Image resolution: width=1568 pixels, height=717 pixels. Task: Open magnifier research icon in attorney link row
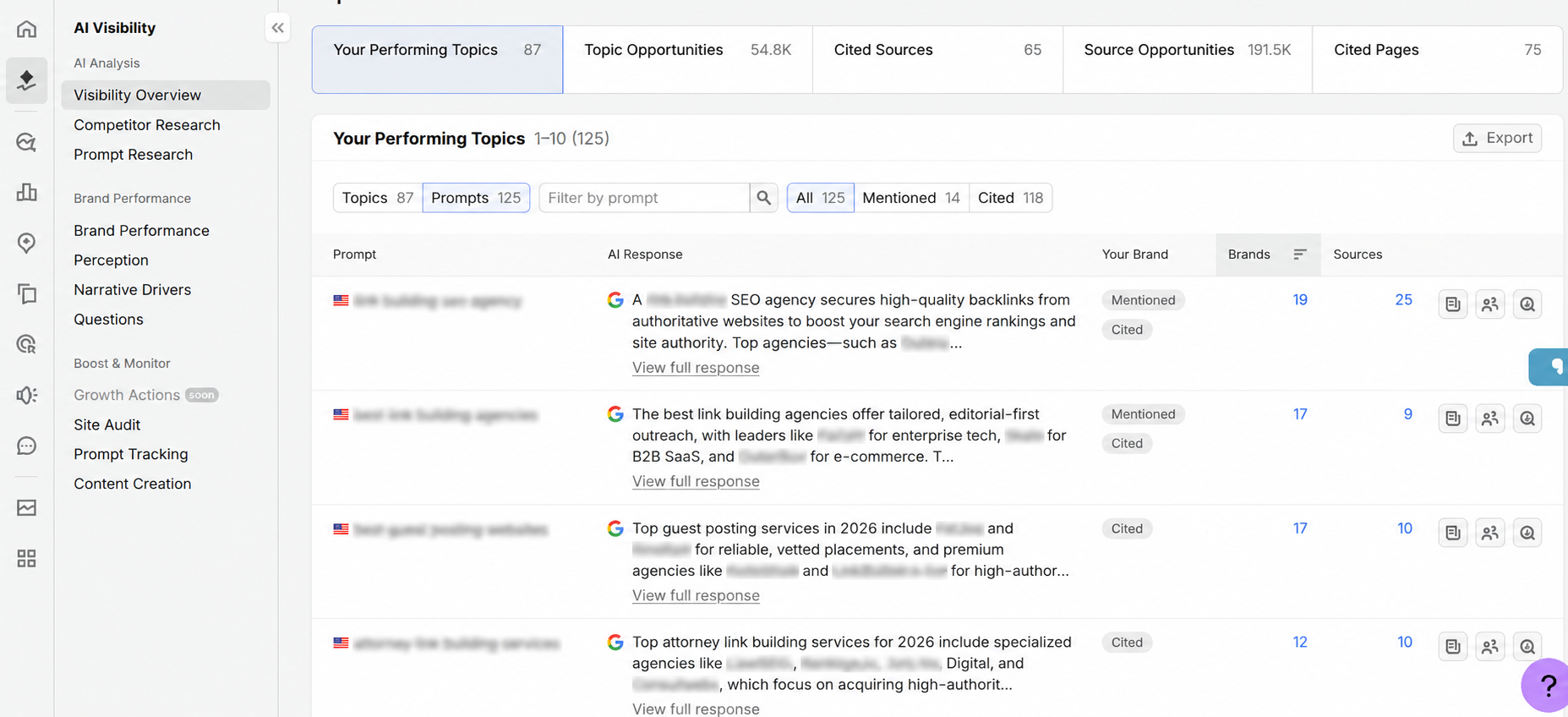click(1527, 647)
